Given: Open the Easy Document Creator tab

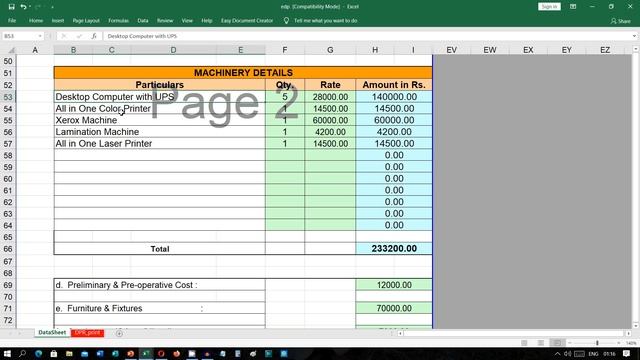Looking at the screenshot, I should 247,20.
